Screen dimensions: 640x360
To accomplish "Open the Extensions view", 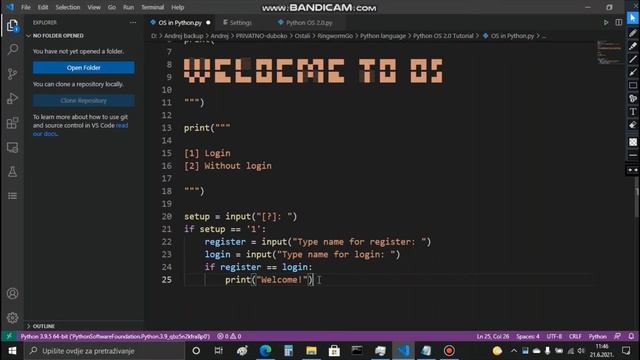I will 12,123.
